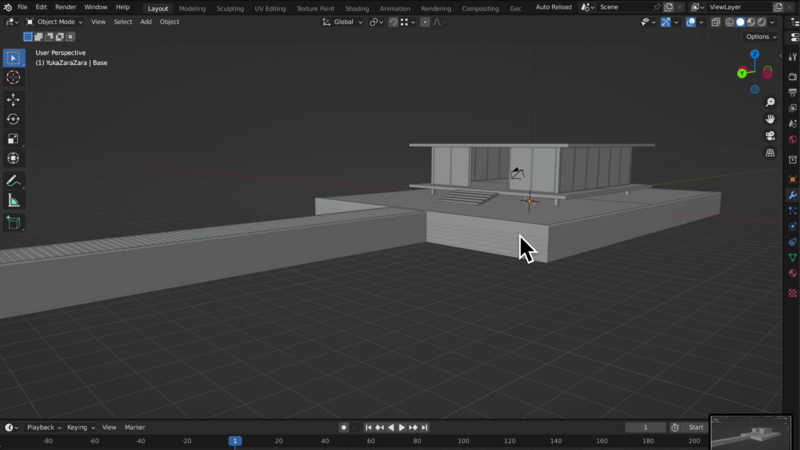Open the Playback dropdown in timeline
This screenshot has height=450, width=800.
coord(44,428)
